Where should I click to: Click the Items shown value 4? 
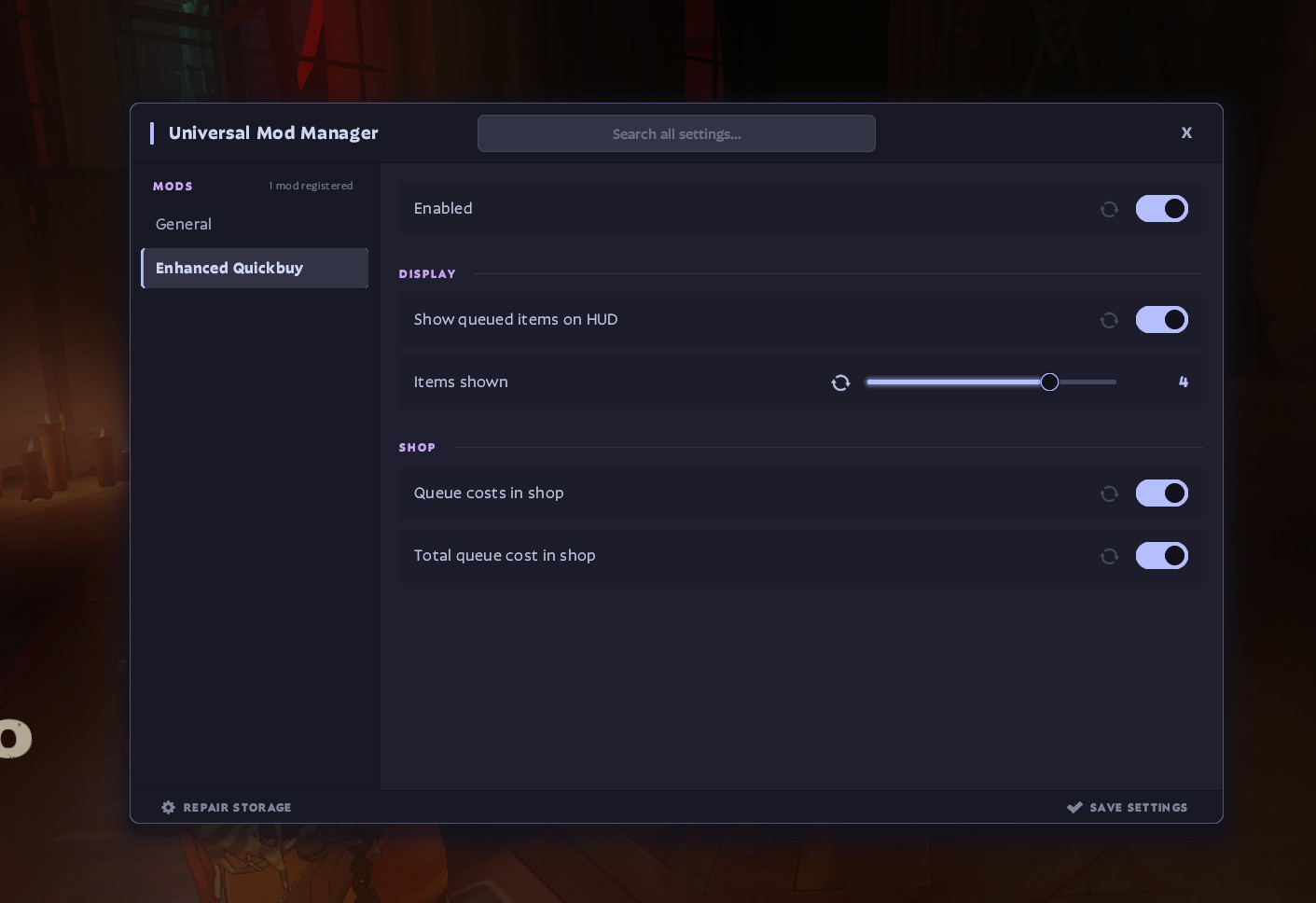(1183, 382)
